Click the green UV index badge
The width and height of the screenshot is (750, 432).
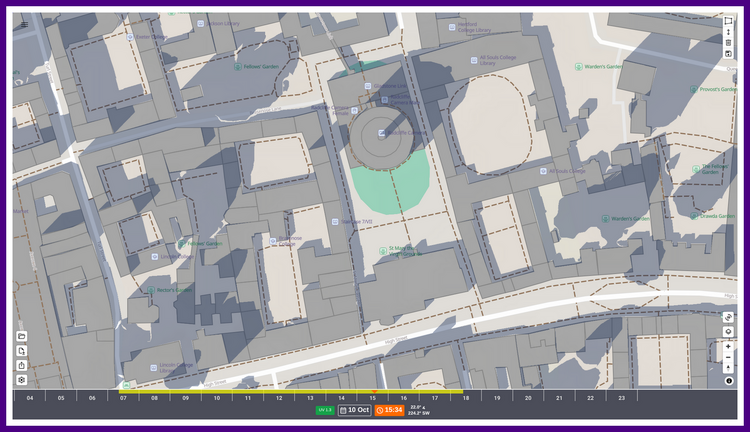point(325,410)
